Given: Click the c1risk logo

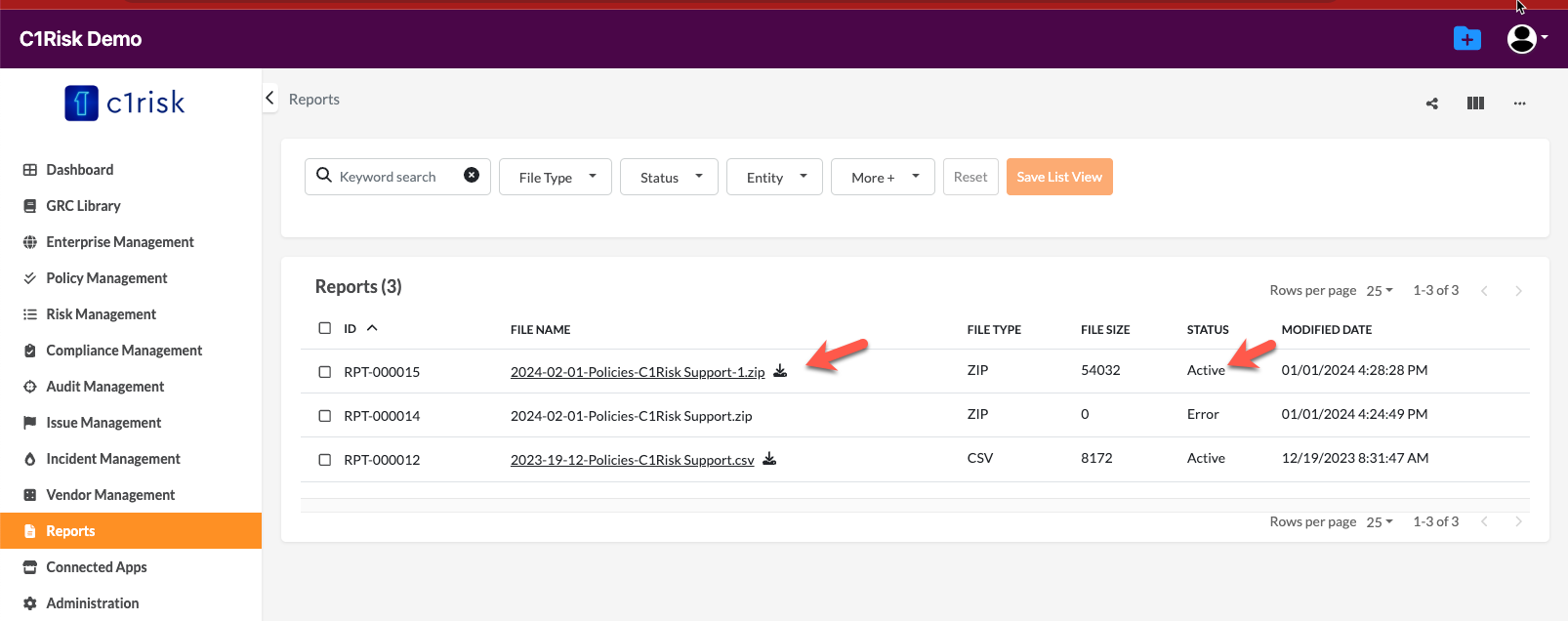Looking at the screenshot, I should tap(125, 103).
